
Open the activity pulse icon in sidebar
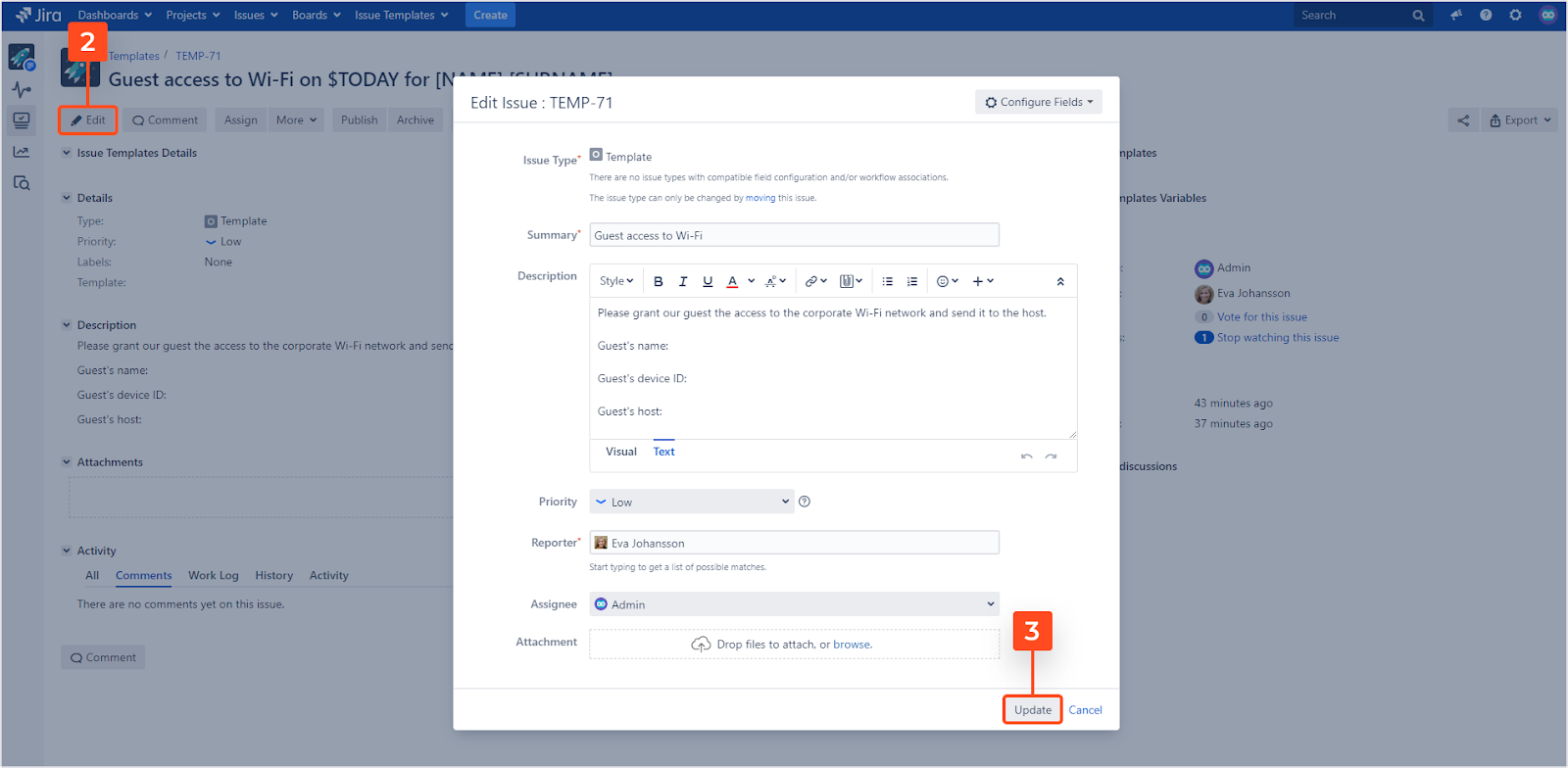point(22,90)
